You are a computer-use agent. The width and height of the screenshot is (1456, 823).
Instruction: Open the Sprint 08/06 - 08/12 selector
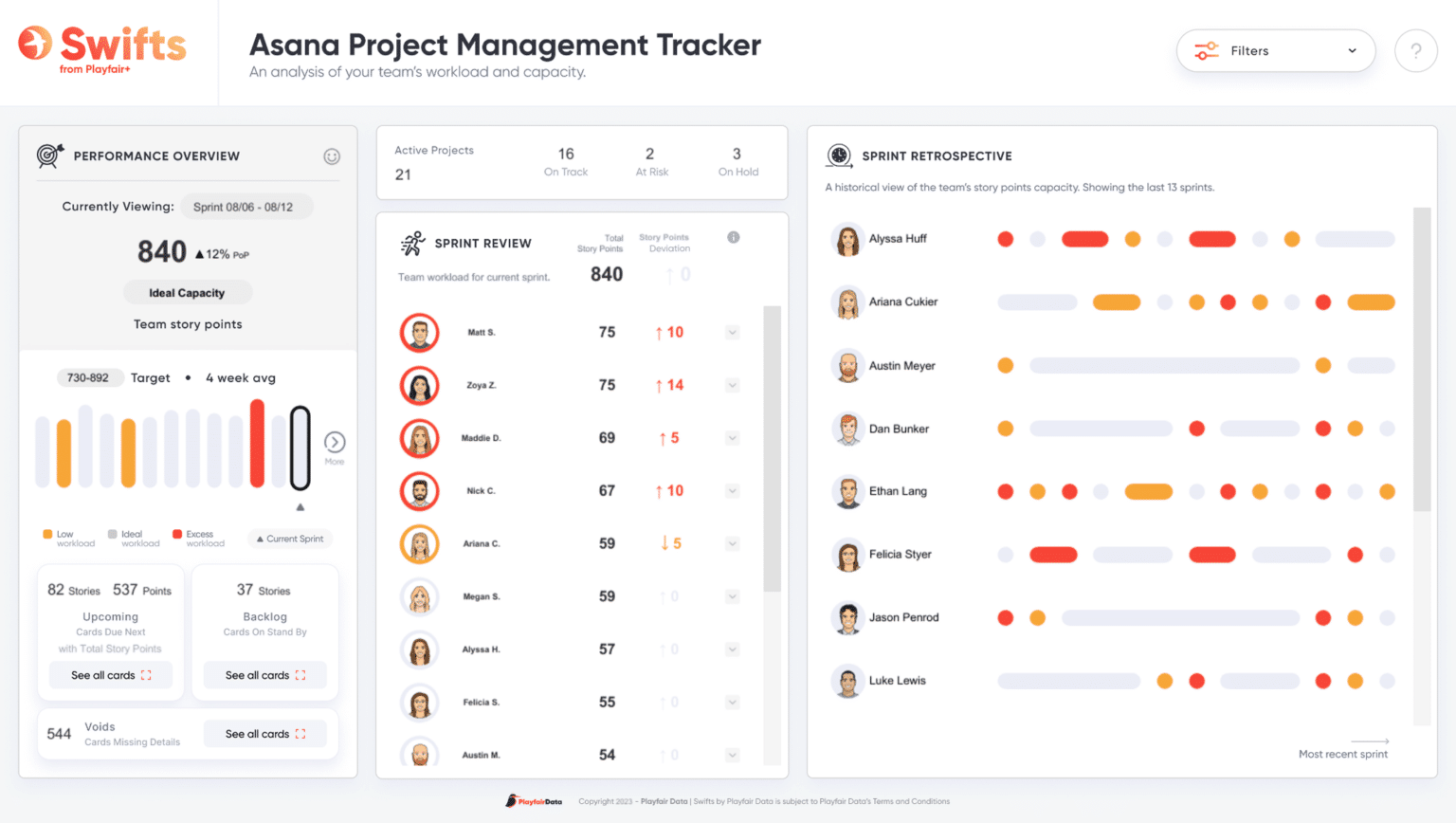[x=246, y=206]
